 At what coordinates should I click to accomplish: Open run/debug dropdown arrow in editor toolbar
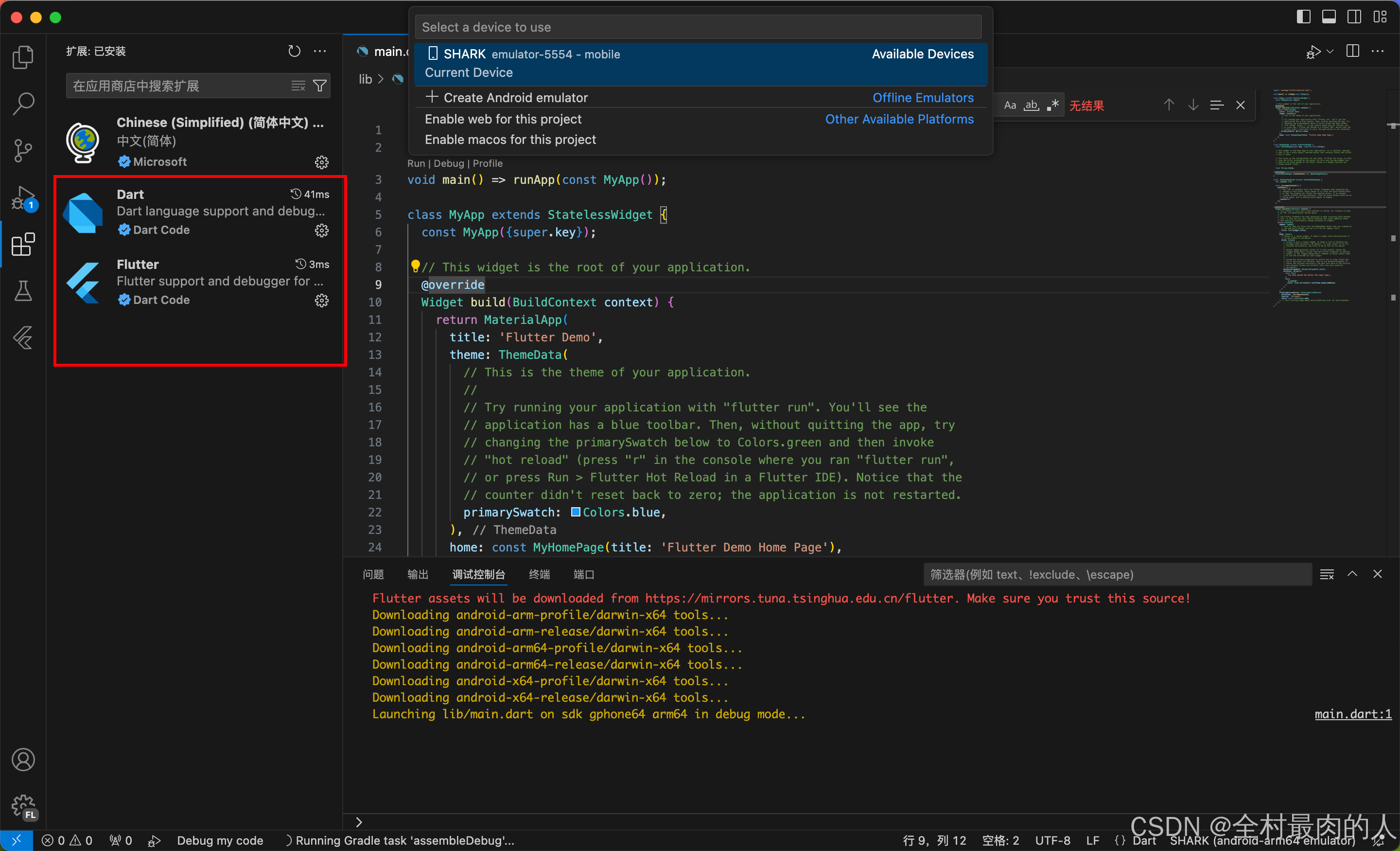click(x=1330, y=51)
